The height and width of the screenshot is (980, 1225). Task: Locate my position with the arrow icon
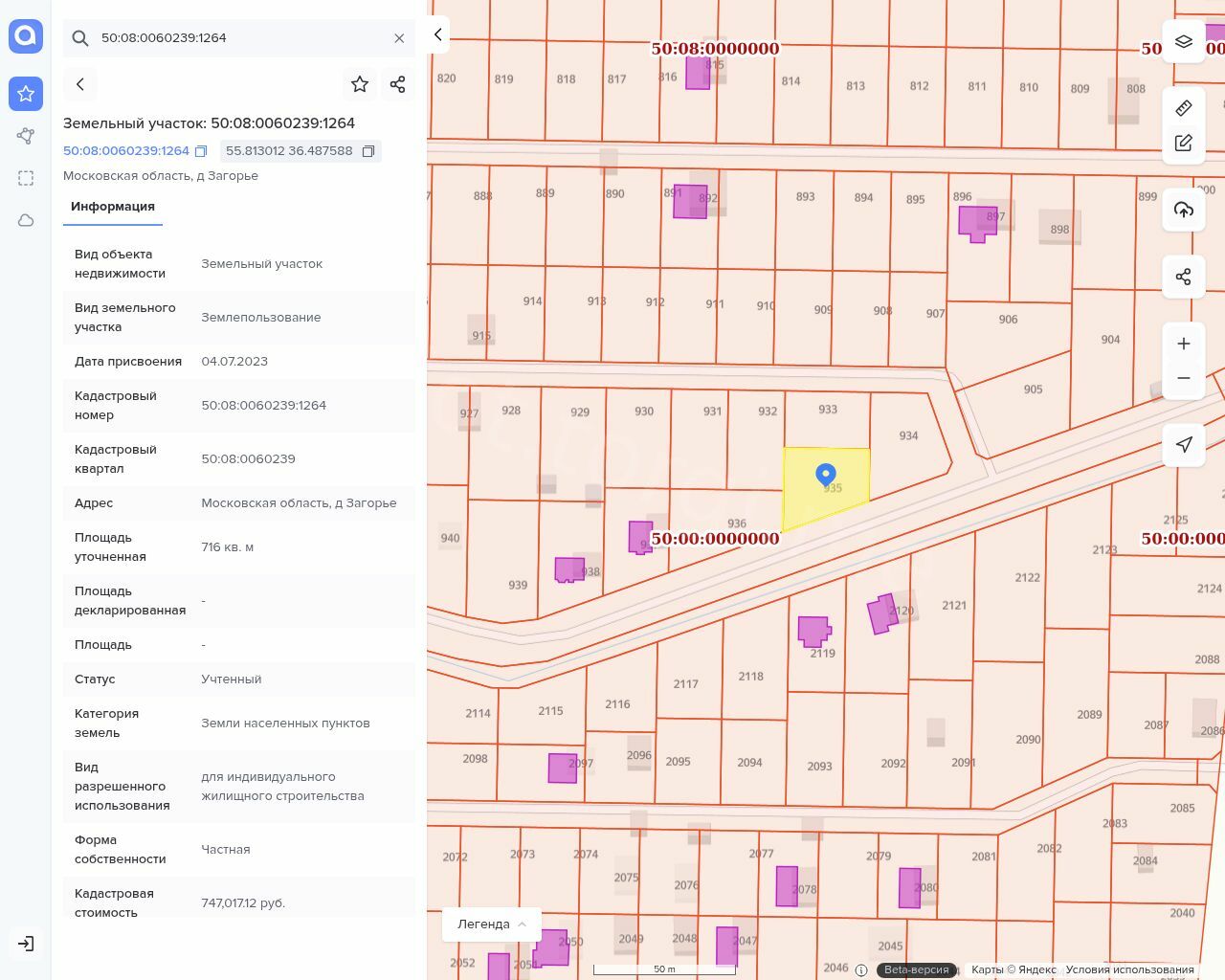point(1184,445)
